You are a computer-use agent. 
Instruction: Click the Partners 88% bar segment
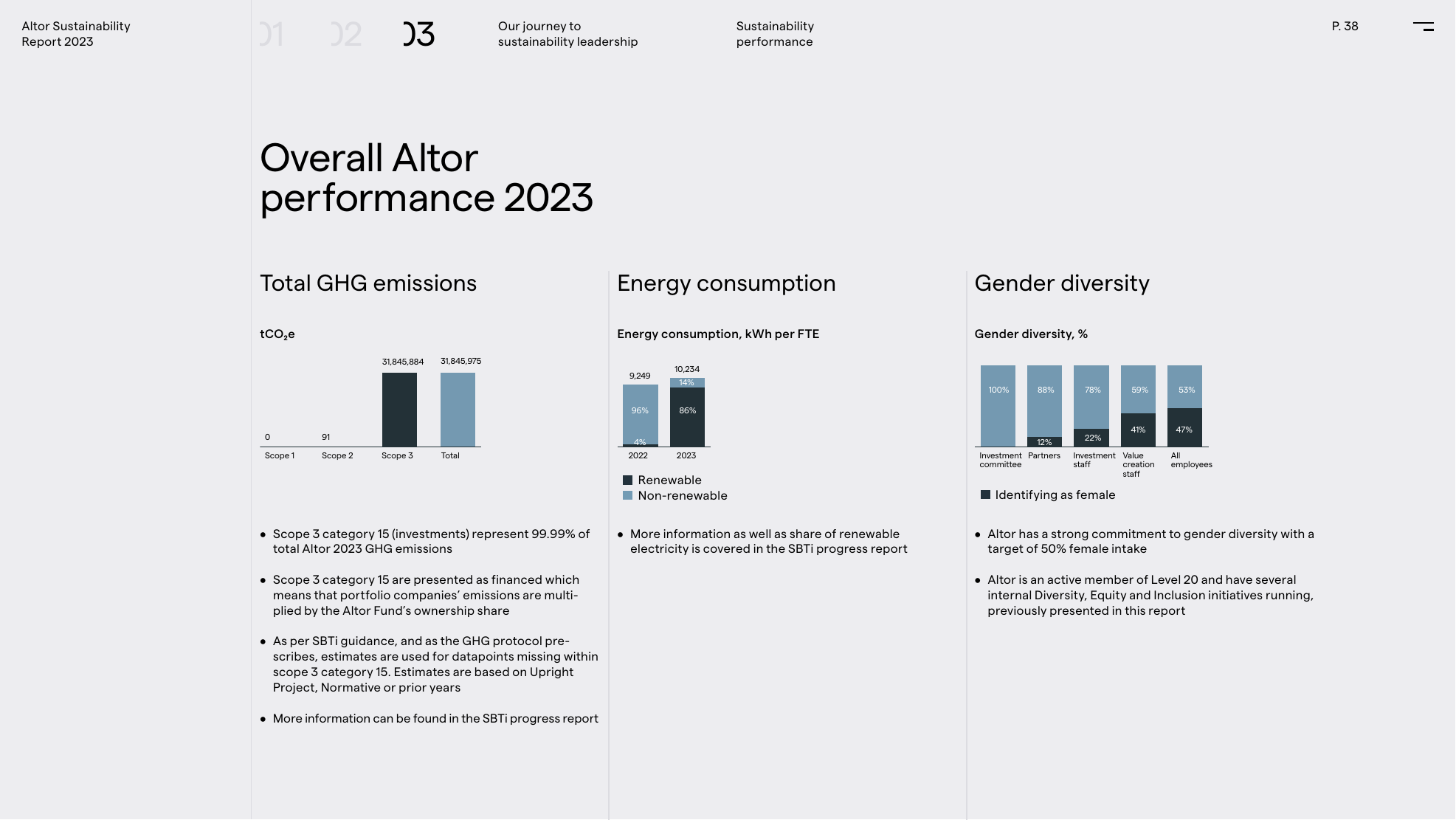pos(1044,401)
